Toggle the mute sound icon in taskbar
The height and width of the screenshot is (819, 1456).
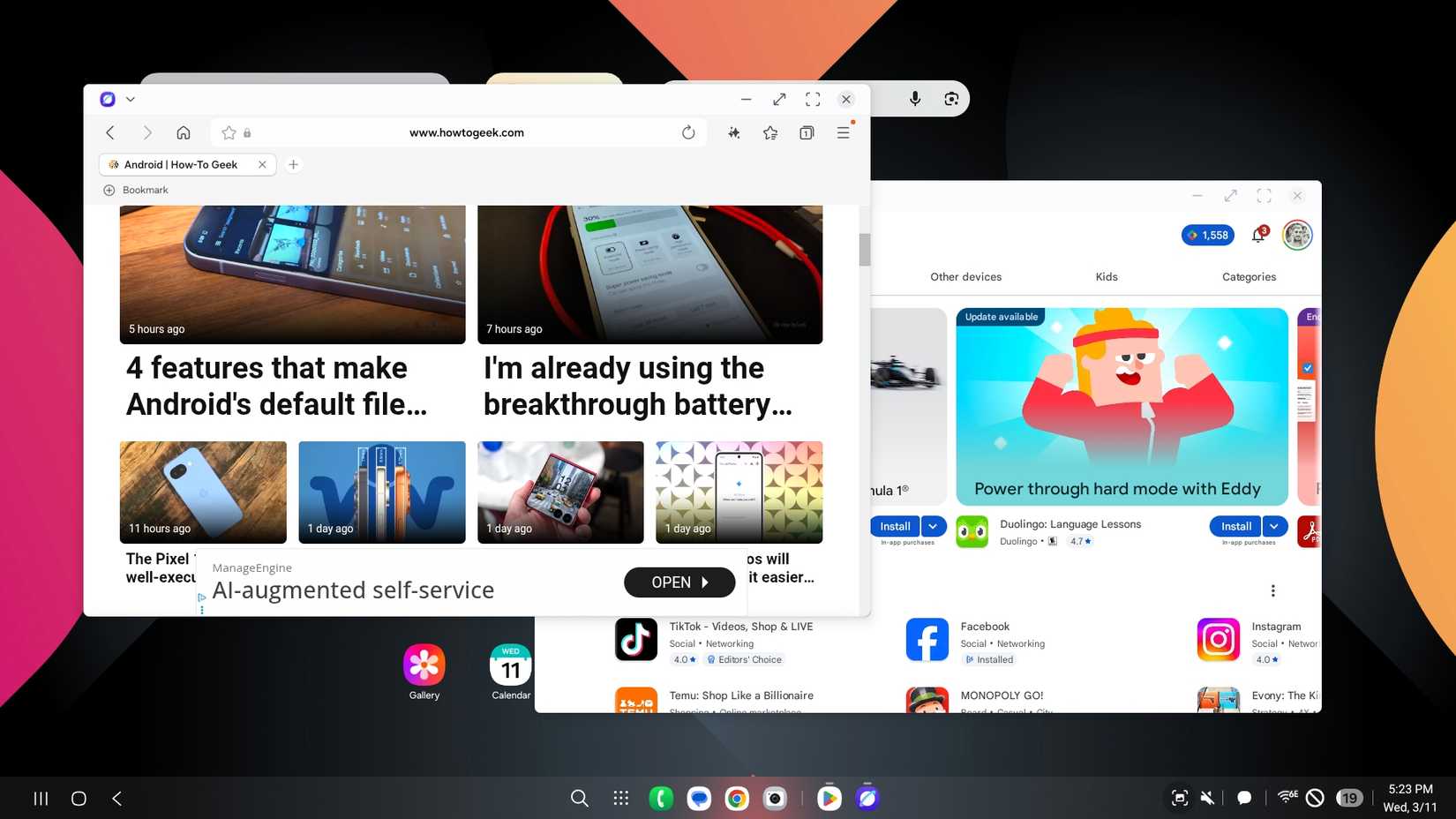point(1207,798)
